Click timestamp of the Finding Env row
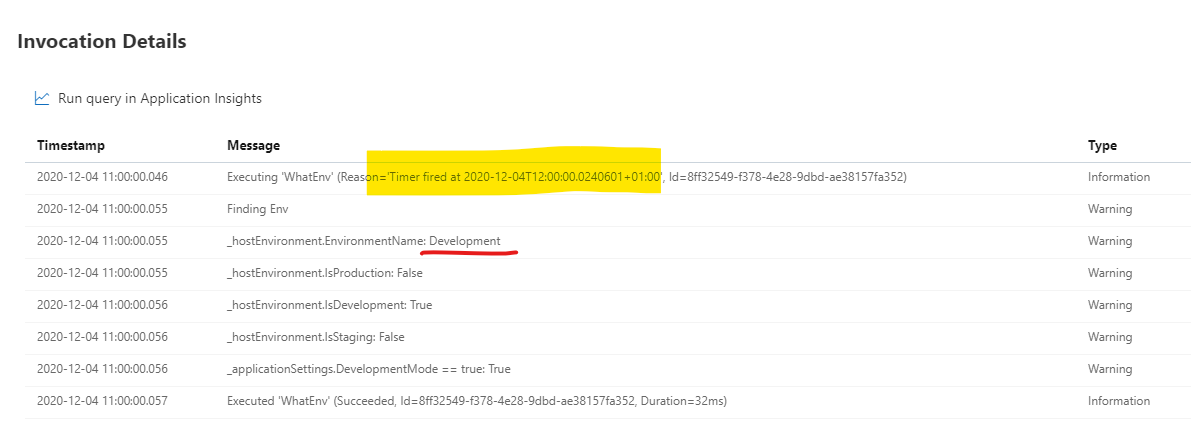The height and width of the screenshot is (433, 1191). coord(102,209)
